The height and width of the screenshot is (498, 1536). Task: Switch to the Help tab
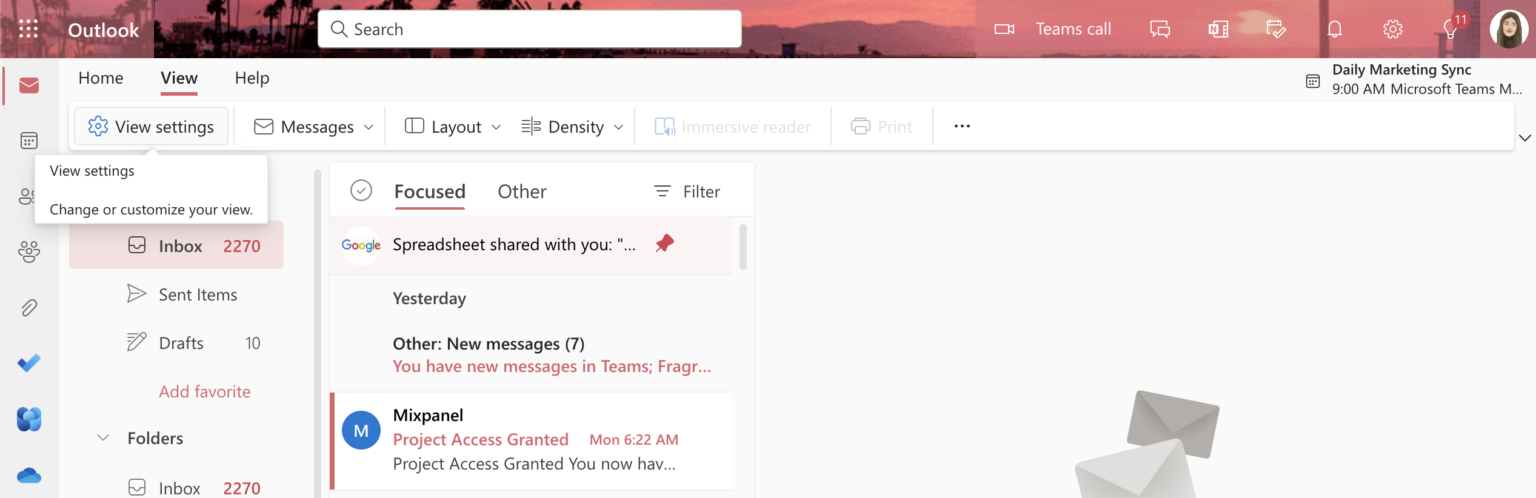pos(252,78)
